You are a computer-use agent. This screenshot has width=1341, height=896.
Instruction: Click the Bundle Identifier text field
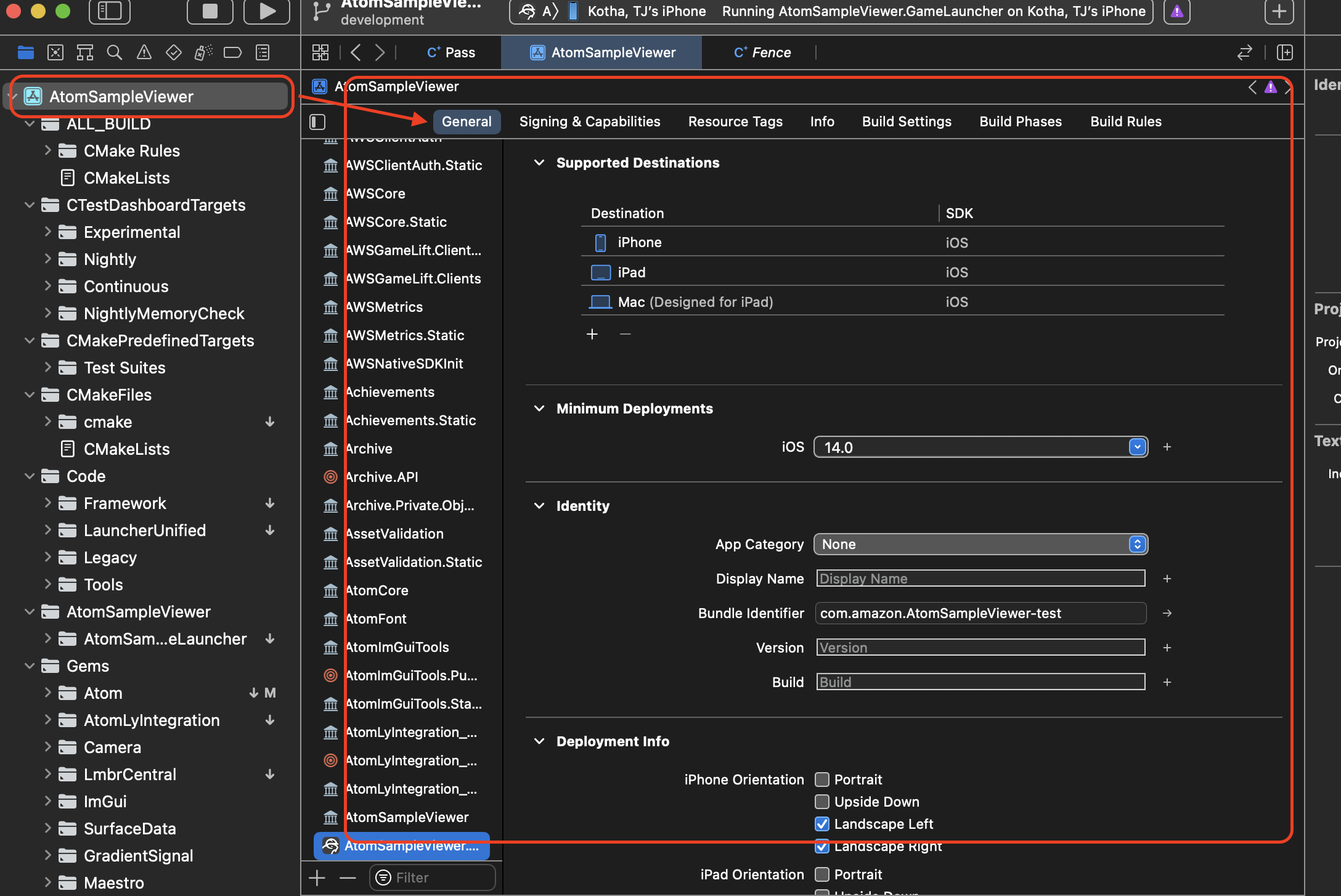click(x=980, y=613)
